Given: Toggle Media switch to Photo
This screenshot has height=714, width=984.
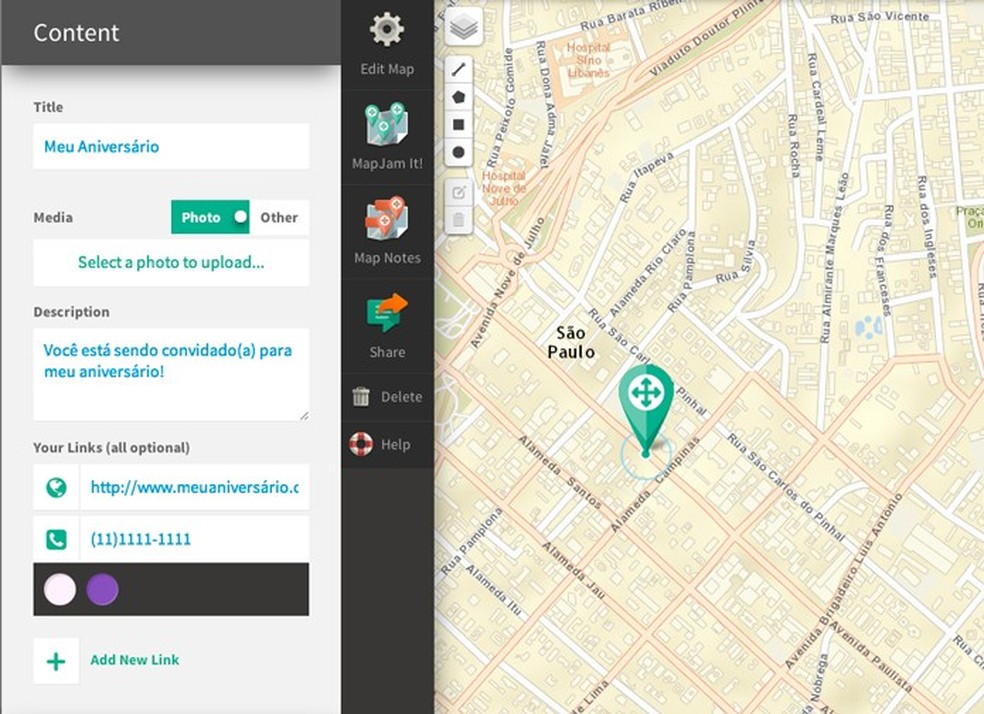Looking at the screenshot, I should 210,217.
